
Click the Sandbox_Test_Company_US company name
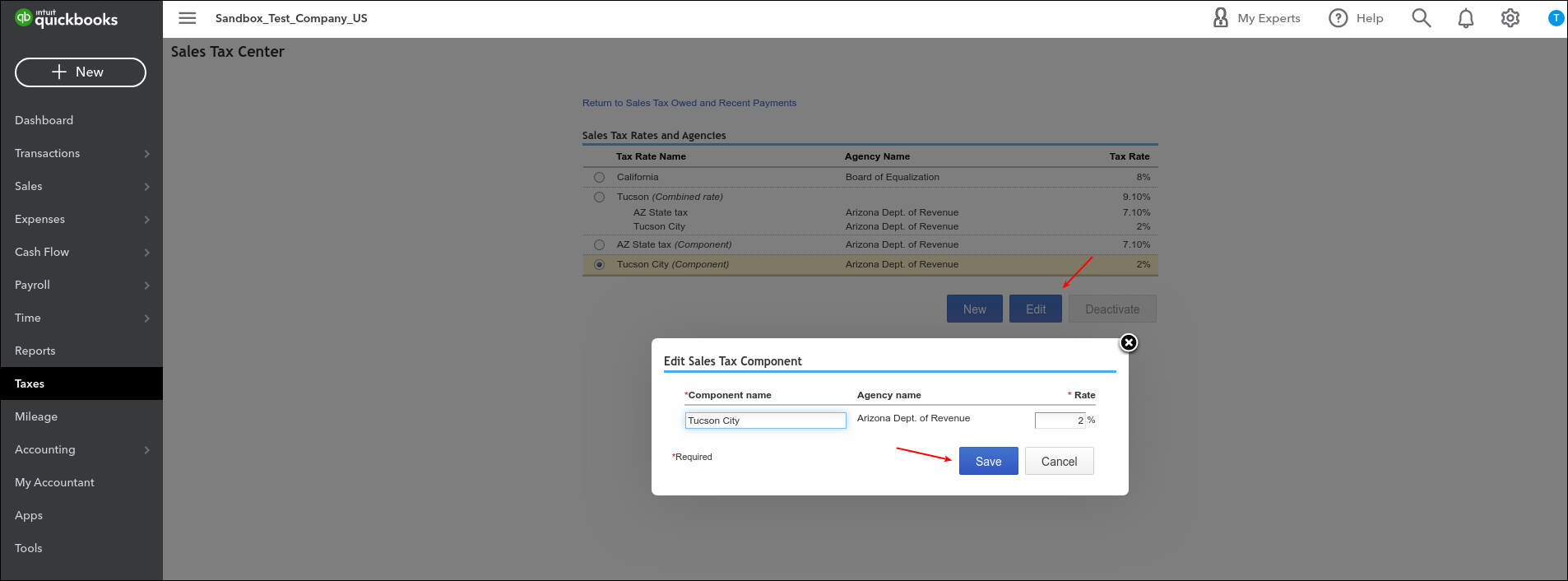point(291,18)
